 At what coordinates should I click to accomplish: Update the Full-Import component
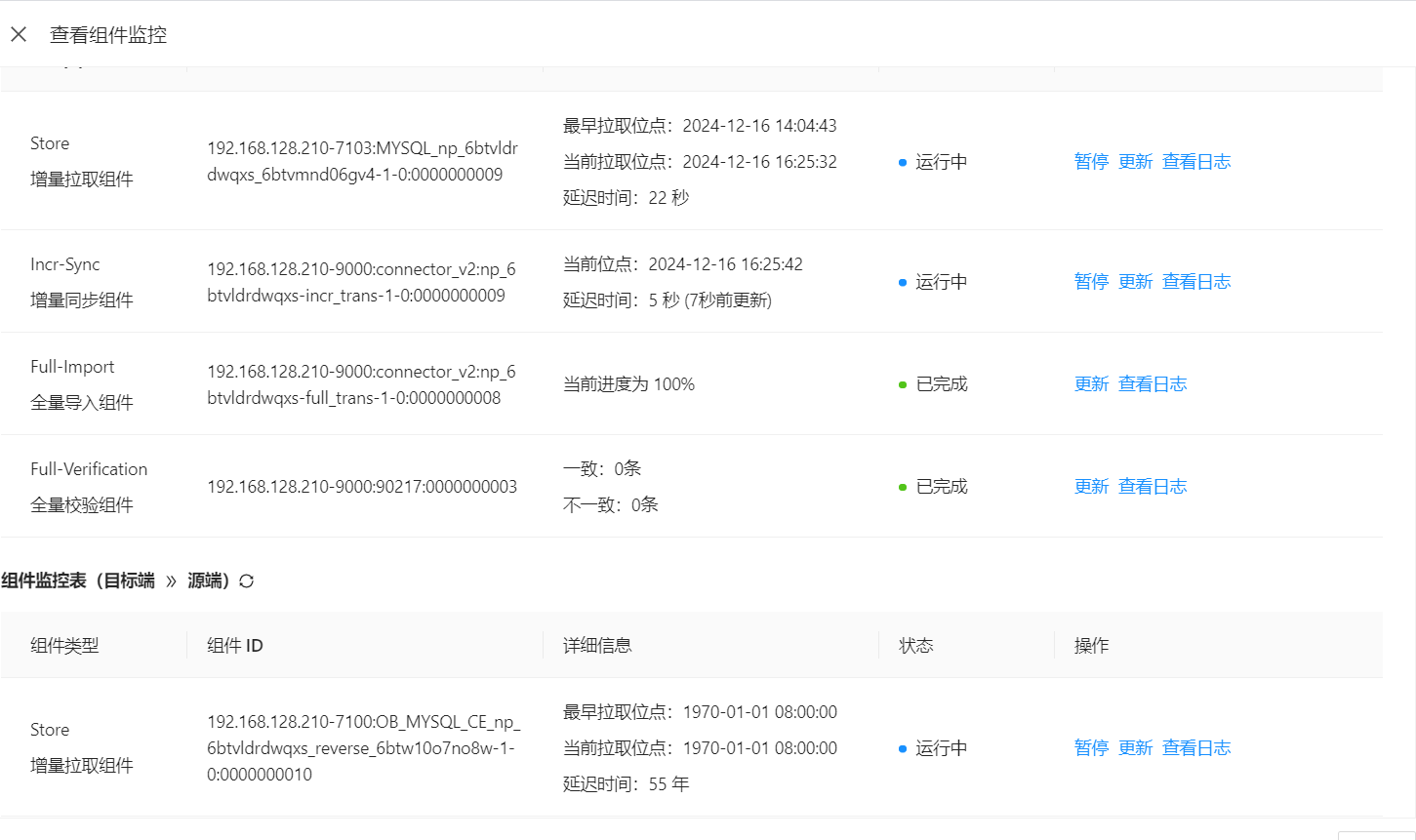click(1091, 384)
